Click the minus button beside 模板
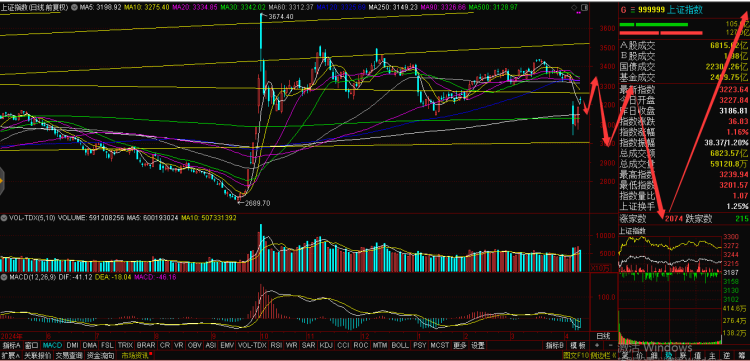Screen dimensions: 750x361 tap(611, 345)
